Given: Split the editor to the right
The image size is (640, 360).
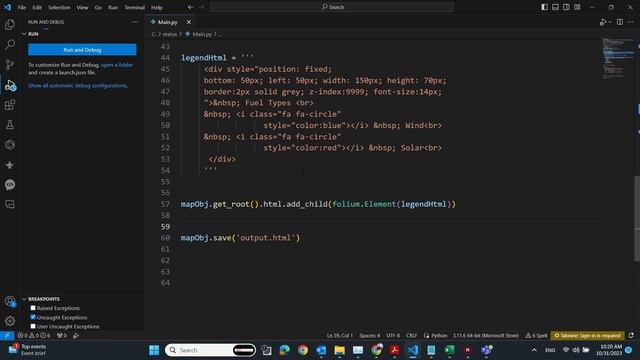Looking at the screenshot, I should 620,22.
